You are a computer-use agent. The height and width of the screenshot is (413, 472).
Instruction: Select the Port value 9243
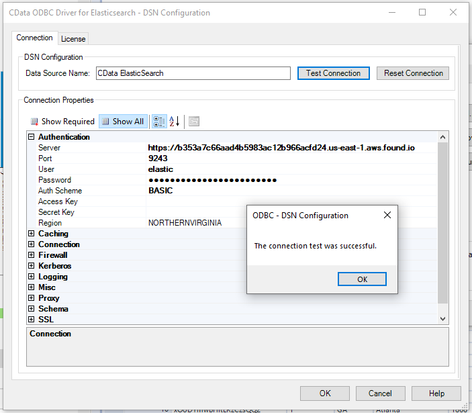point(158,158)
